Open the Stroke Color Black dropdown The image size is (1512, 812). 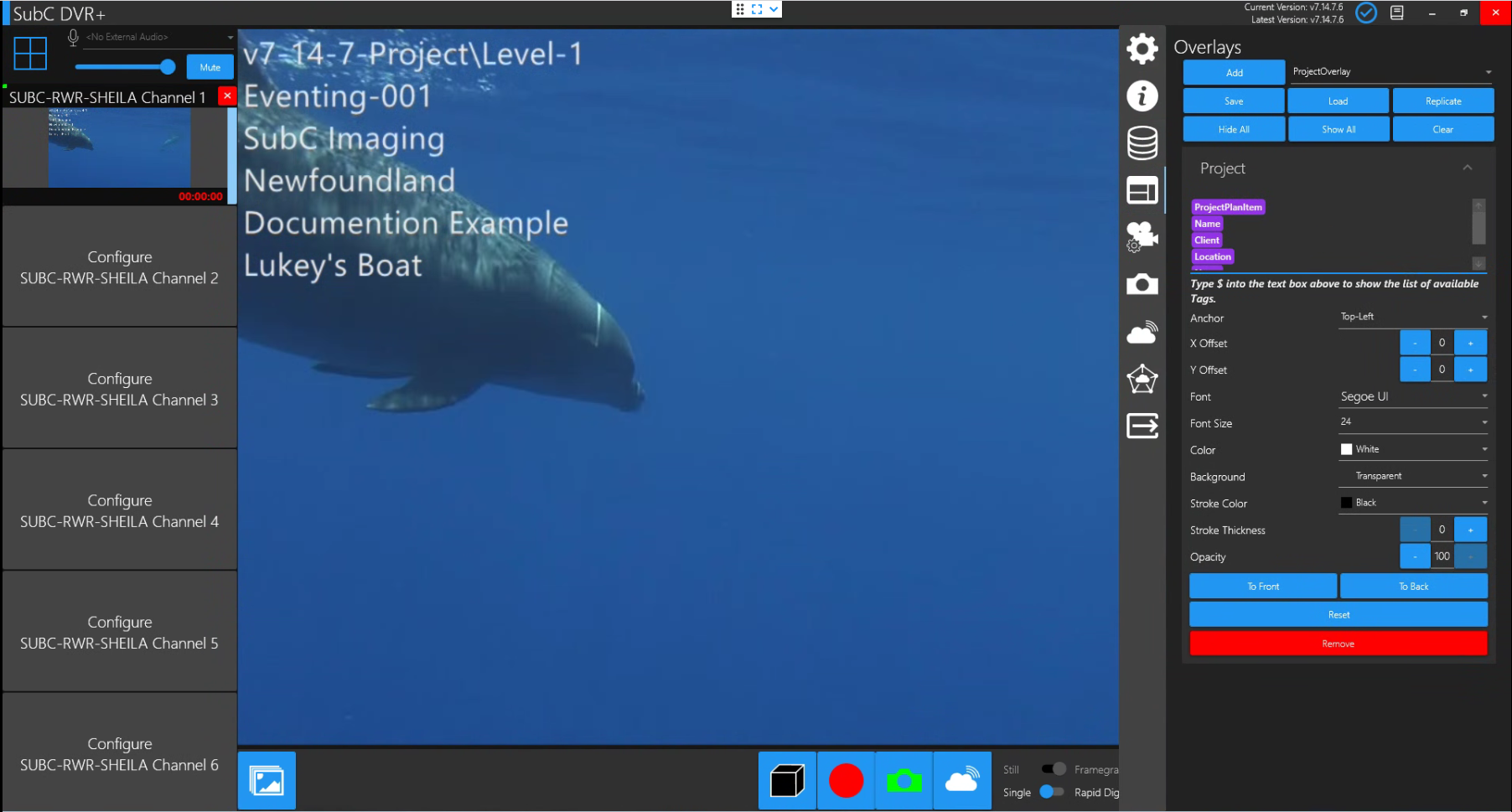[x=1413, y=503]
